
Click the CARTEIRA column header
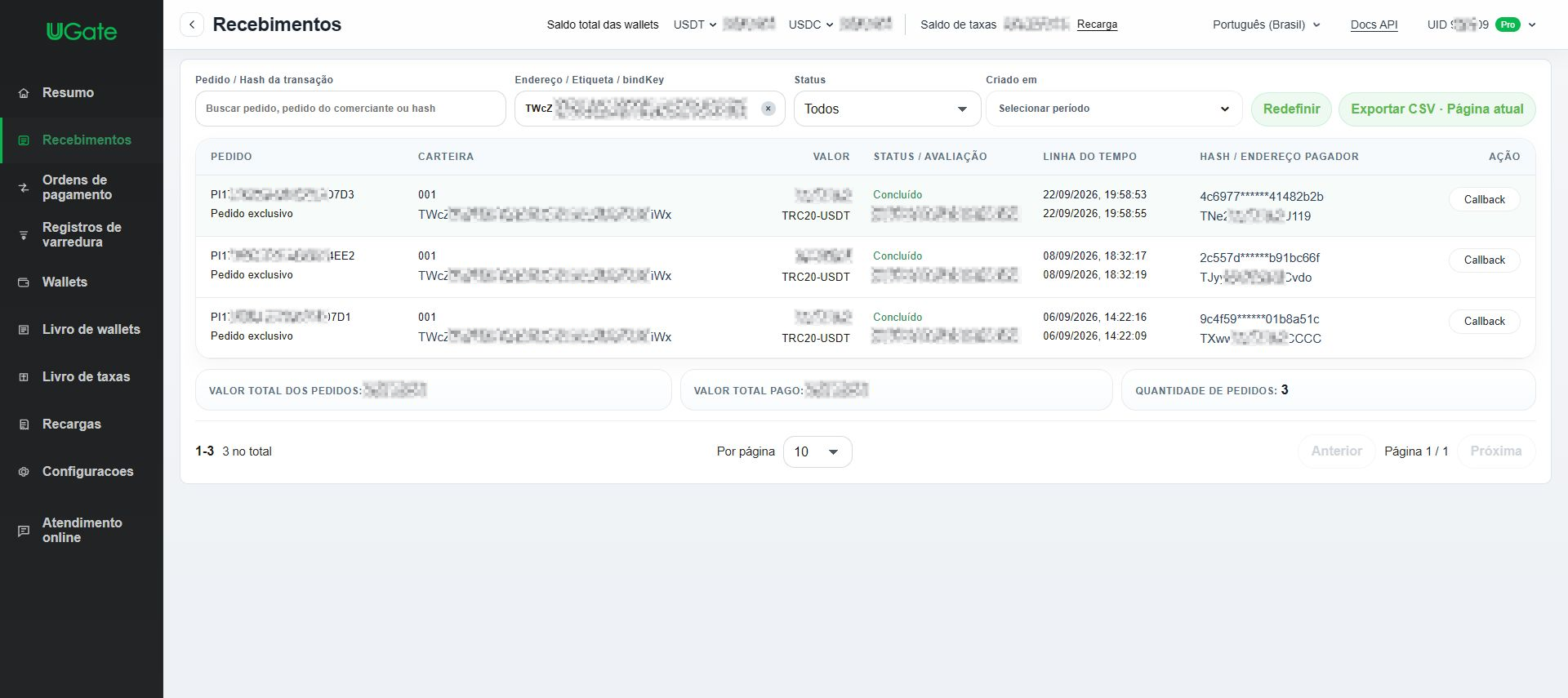446,157
